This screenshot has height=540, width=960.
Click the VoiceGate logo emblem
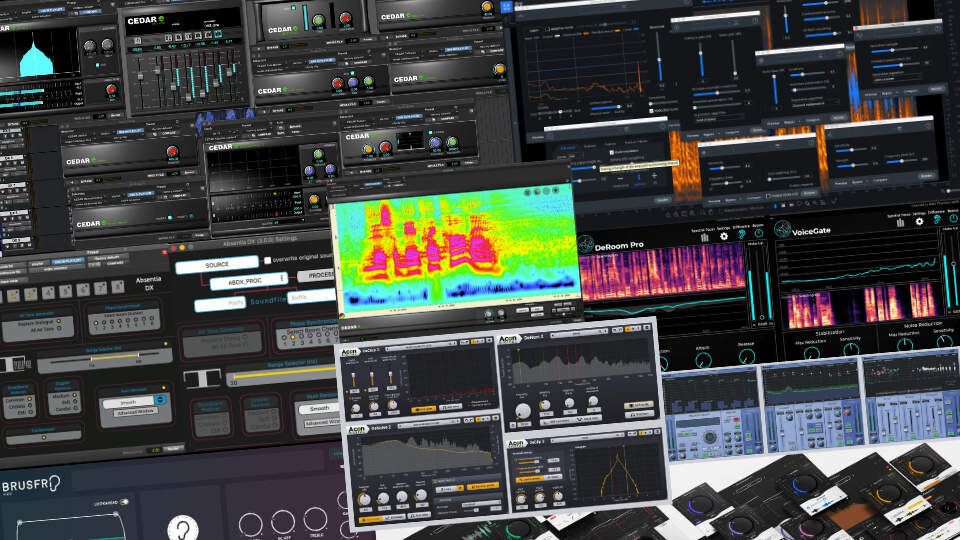(782, 229)
